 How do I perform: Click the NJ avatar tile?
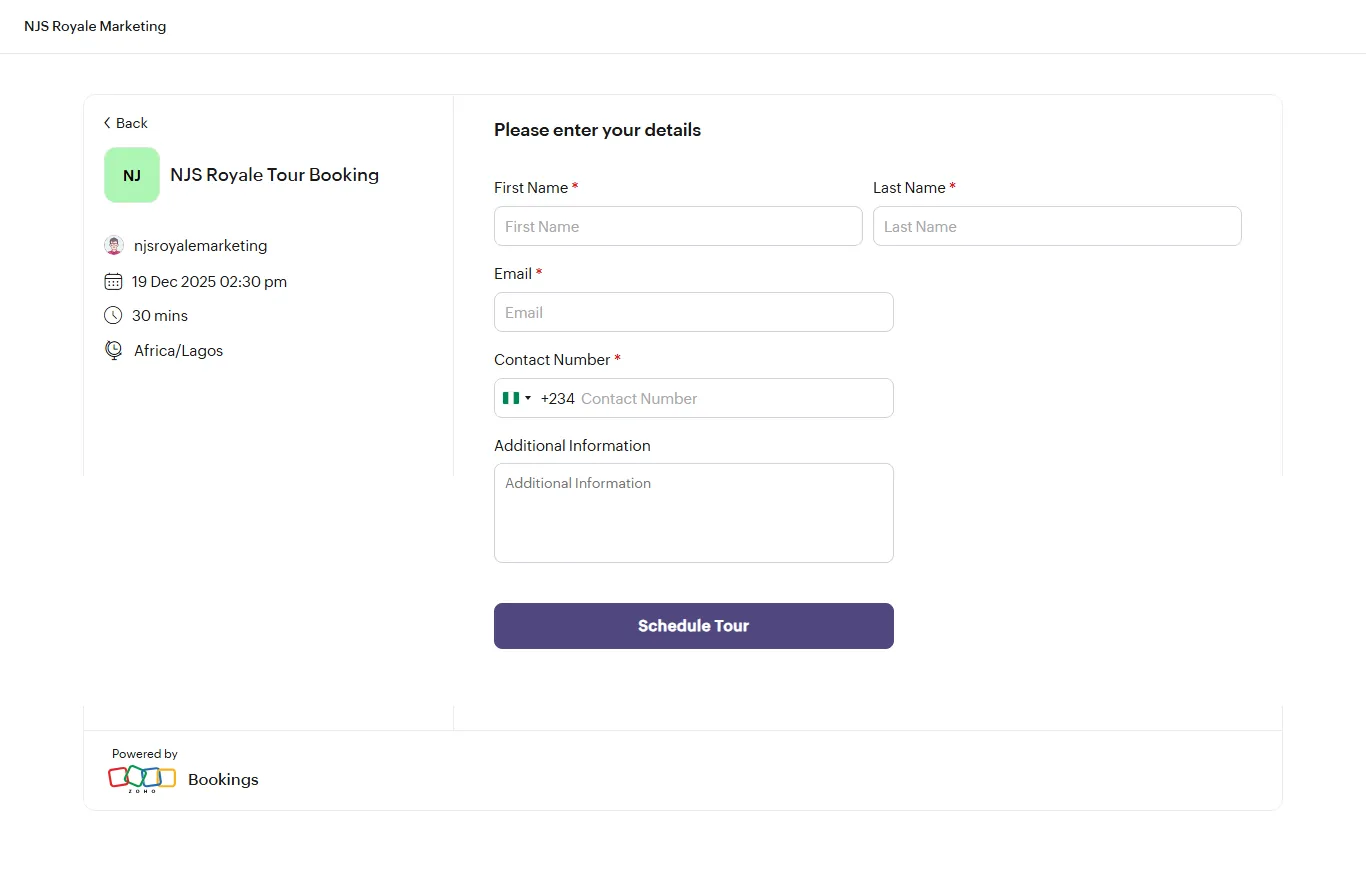tap(132, 175)
